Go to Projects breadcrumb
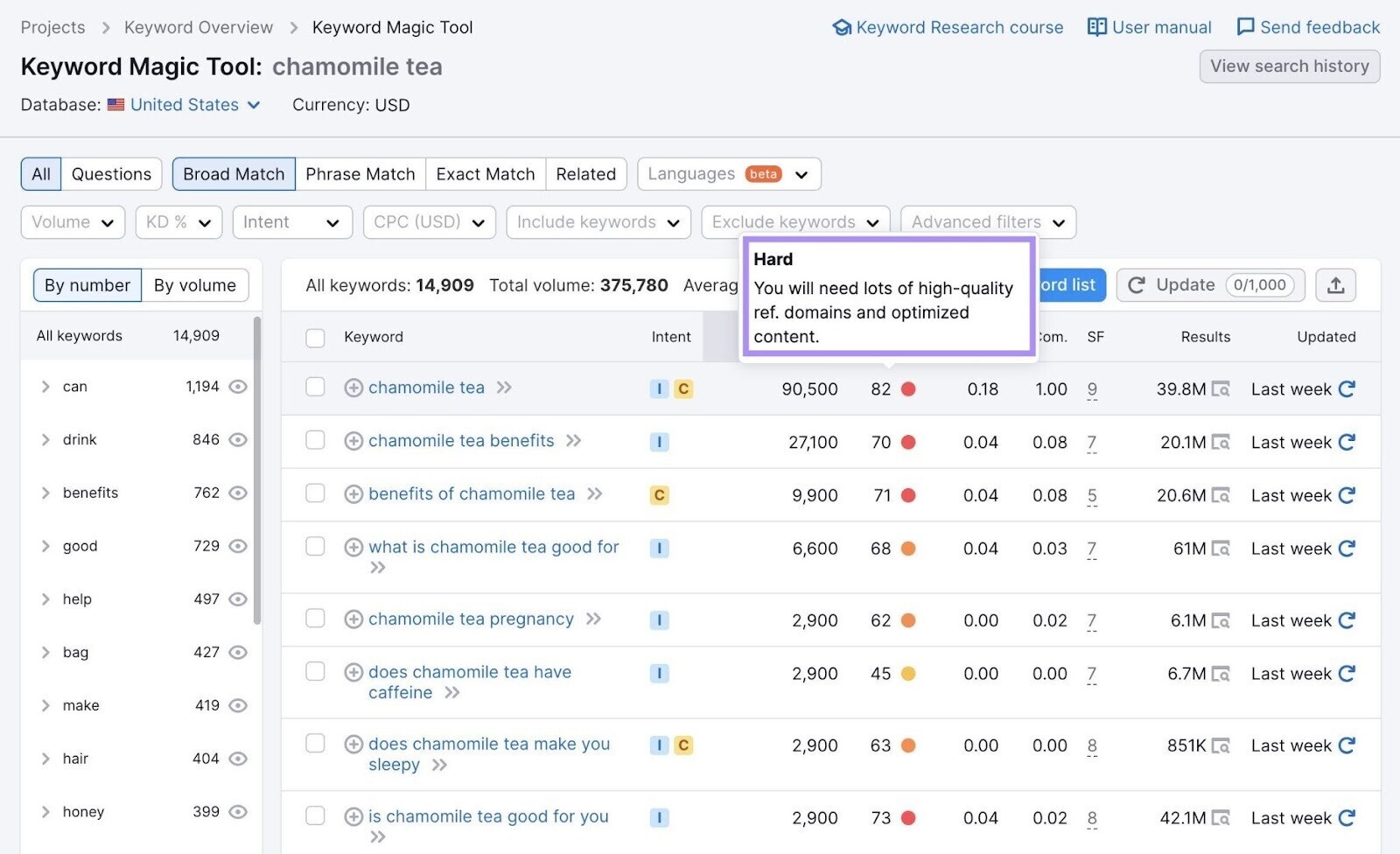This screenshot has height=854, width=1400. coord(52,27)
